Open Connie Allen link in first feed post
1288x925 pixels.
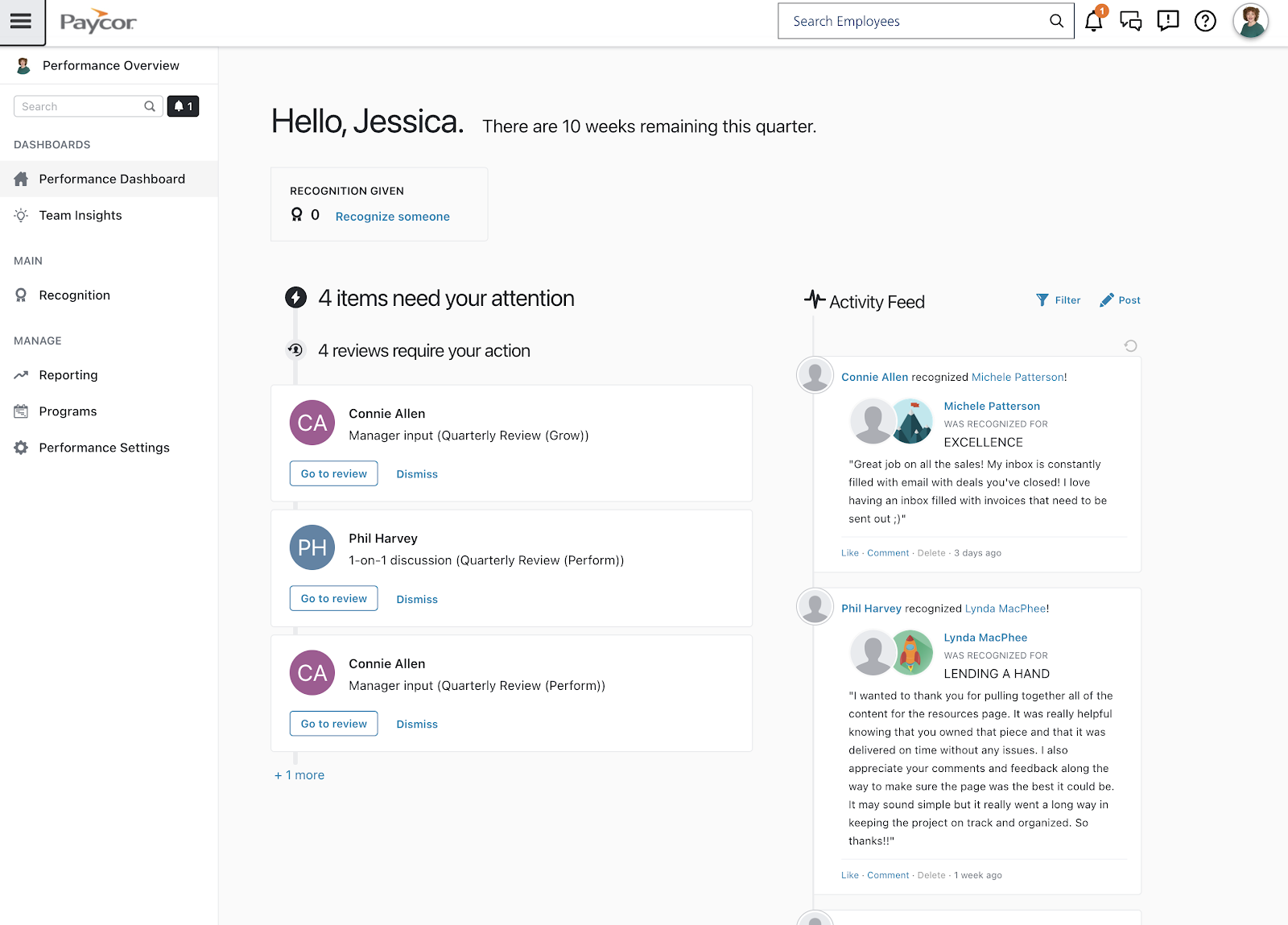[x=874, y=377]
